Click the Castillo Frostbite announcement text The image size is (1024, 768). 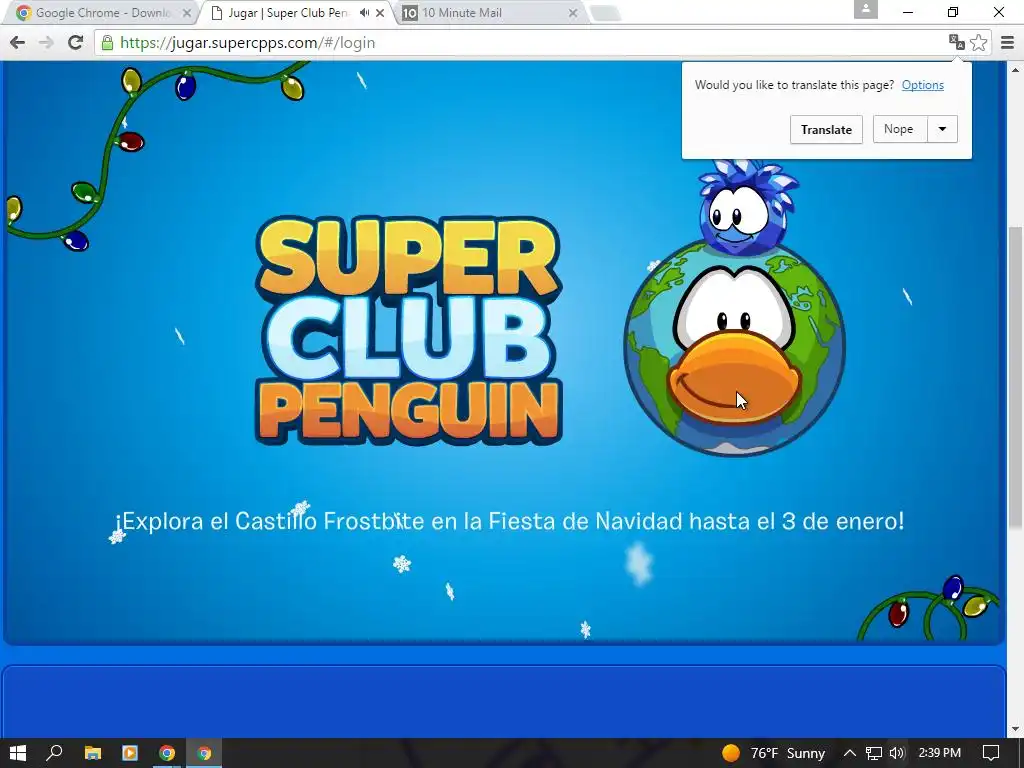coord(510,521)
